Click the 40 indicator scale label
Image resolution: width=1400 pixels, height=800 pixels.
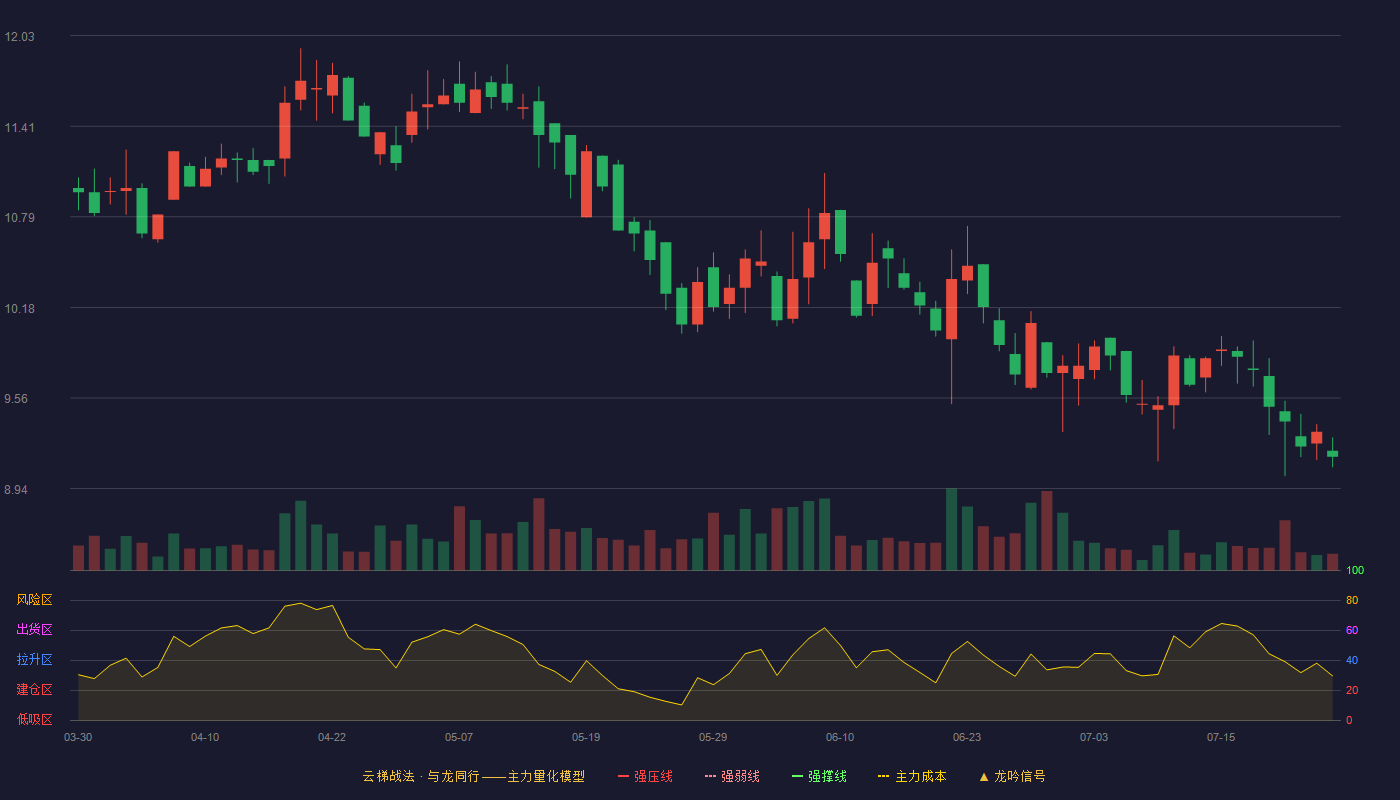(x=1352, y=661)
